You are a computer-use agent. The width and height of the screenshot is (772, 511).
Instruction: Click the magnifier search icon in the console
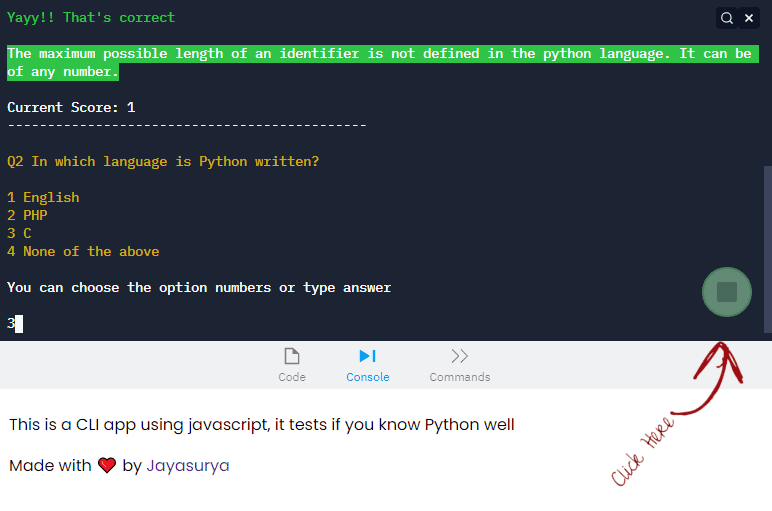tap(727, 18)
